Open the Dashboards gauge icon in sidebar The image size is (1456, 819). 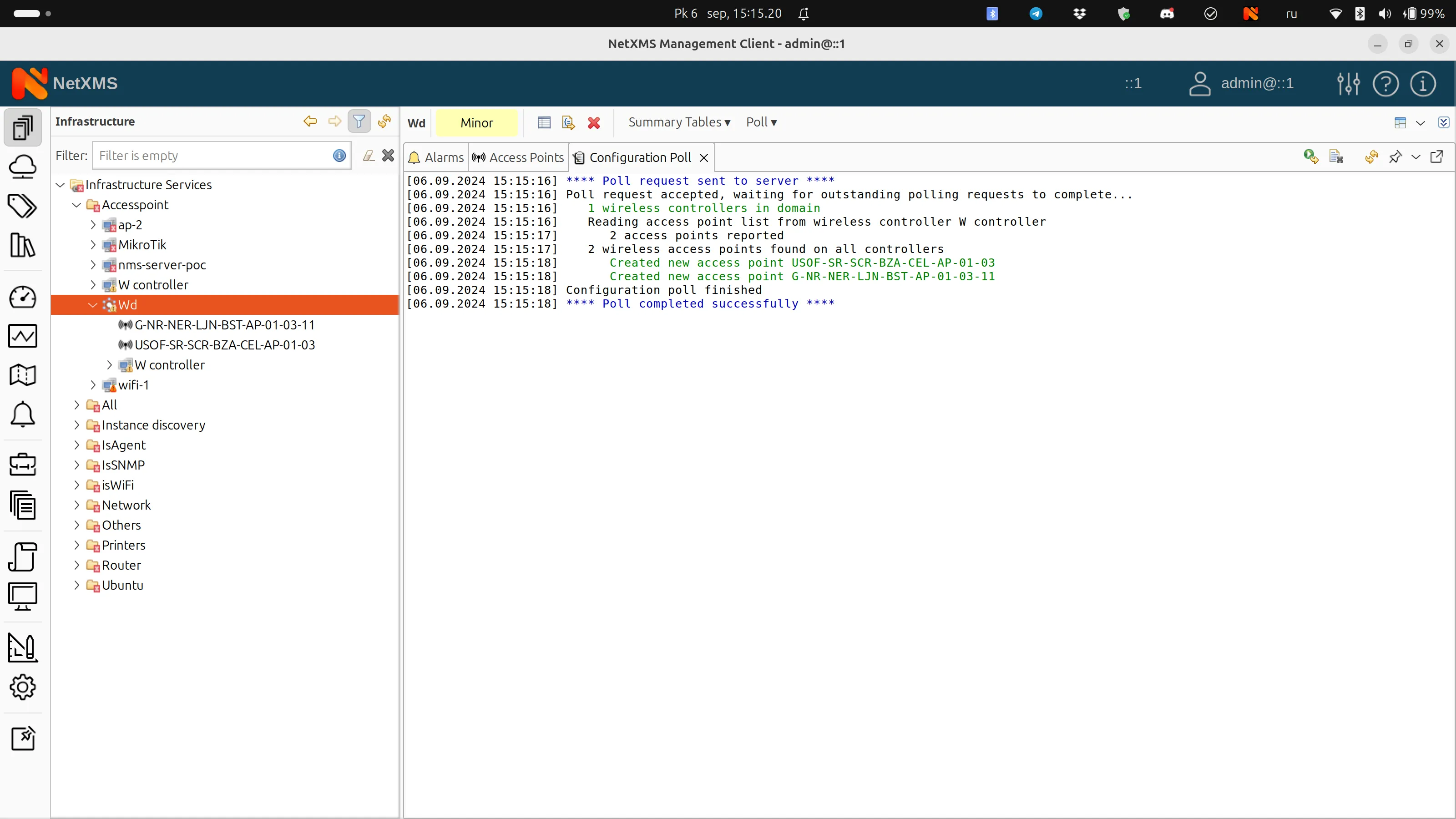pos(23,297)
